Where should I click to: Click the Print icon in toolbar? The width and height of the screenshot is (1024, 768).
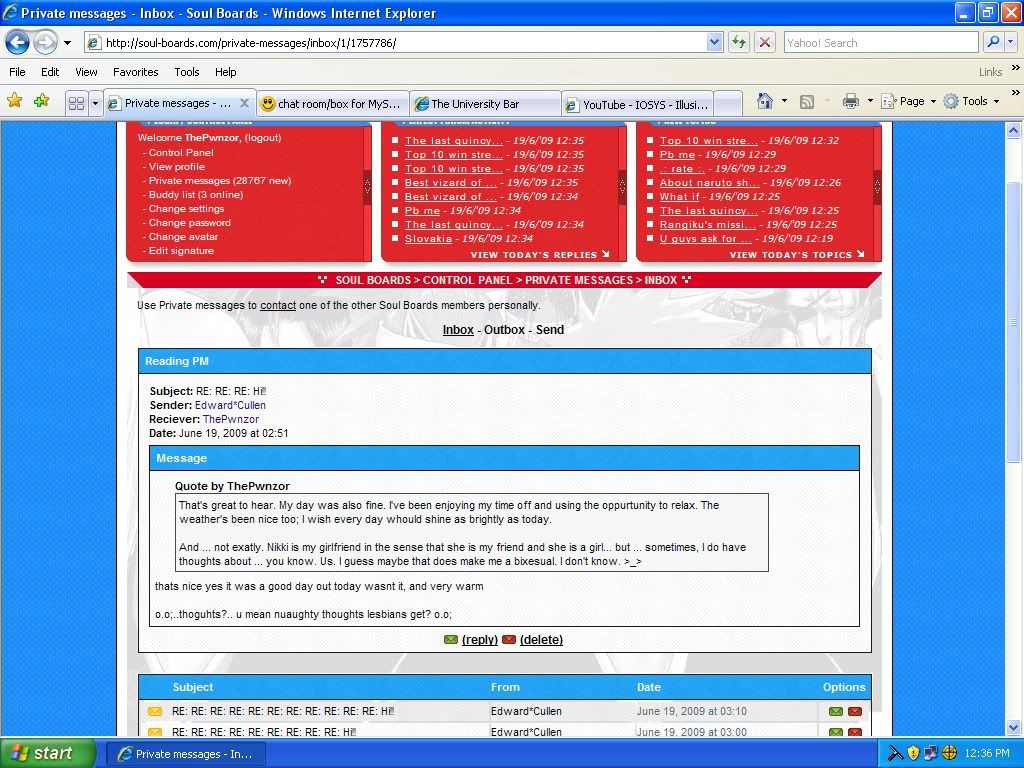click(850, 101)
